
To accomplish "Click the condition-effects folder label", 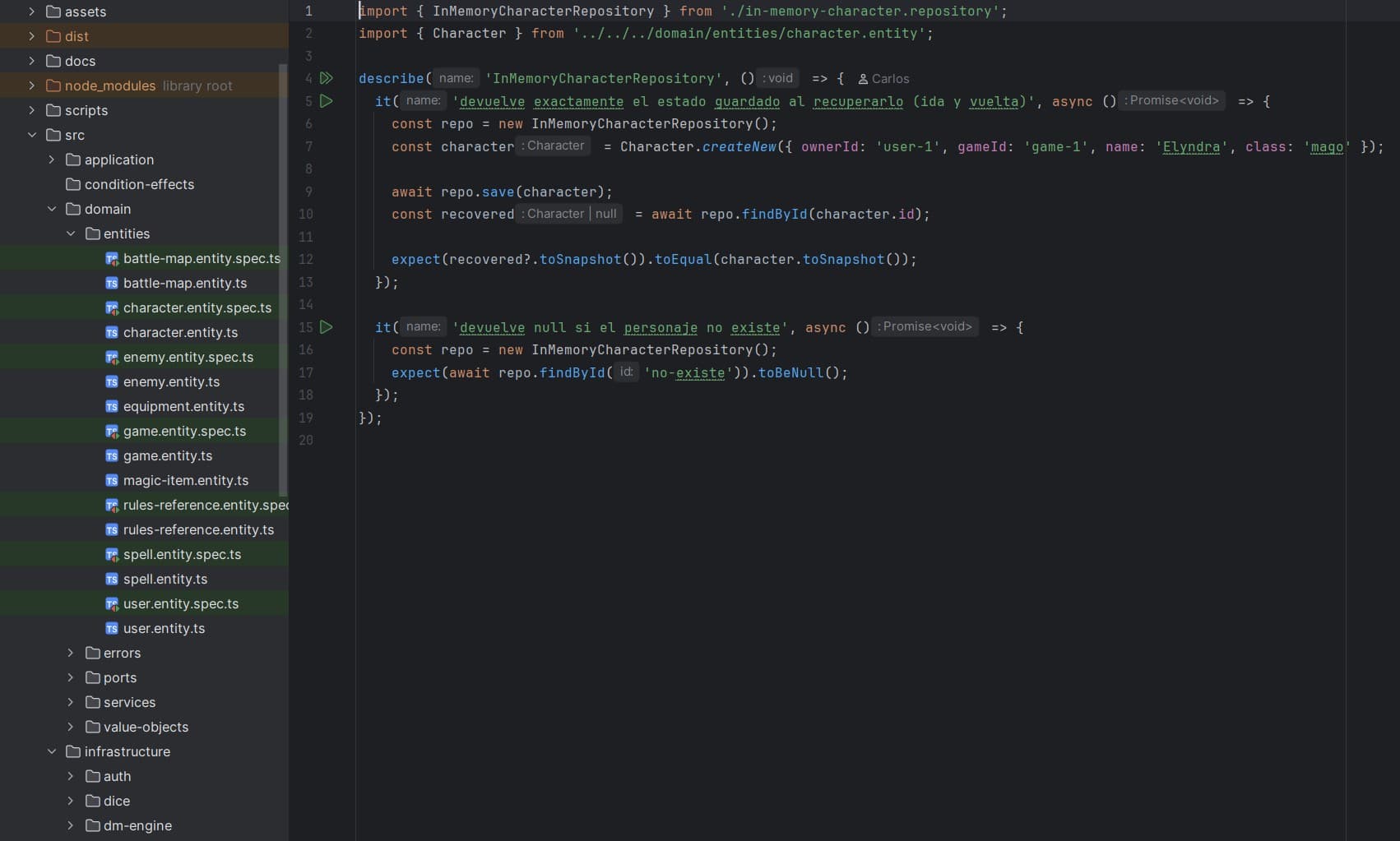I will click(139, 184).
